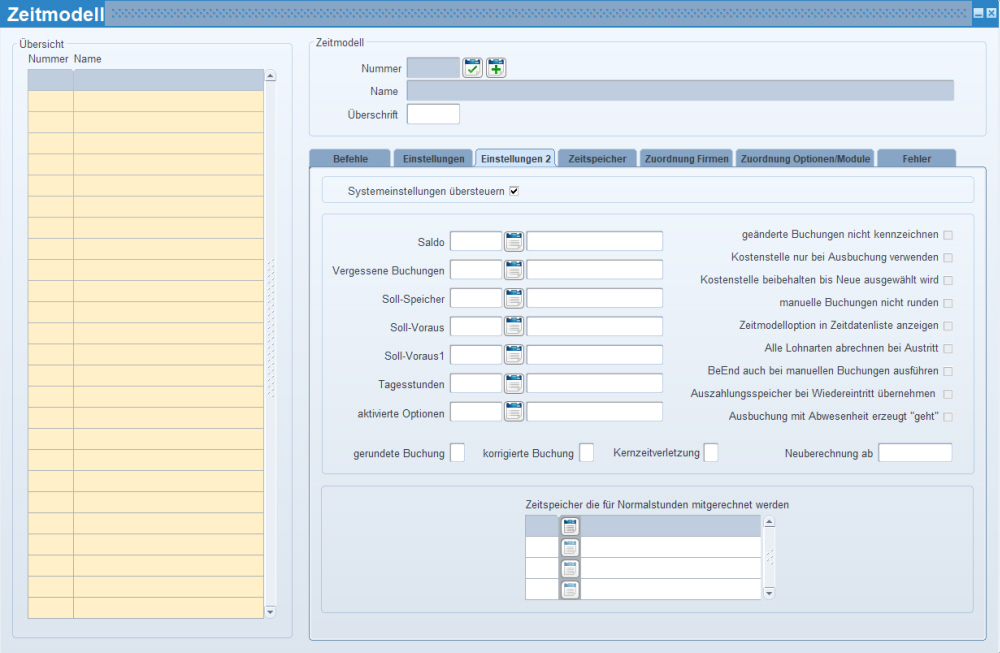Check Kostenstelle nur bei Ausbuchung verwenden

[x=948, y=258]
